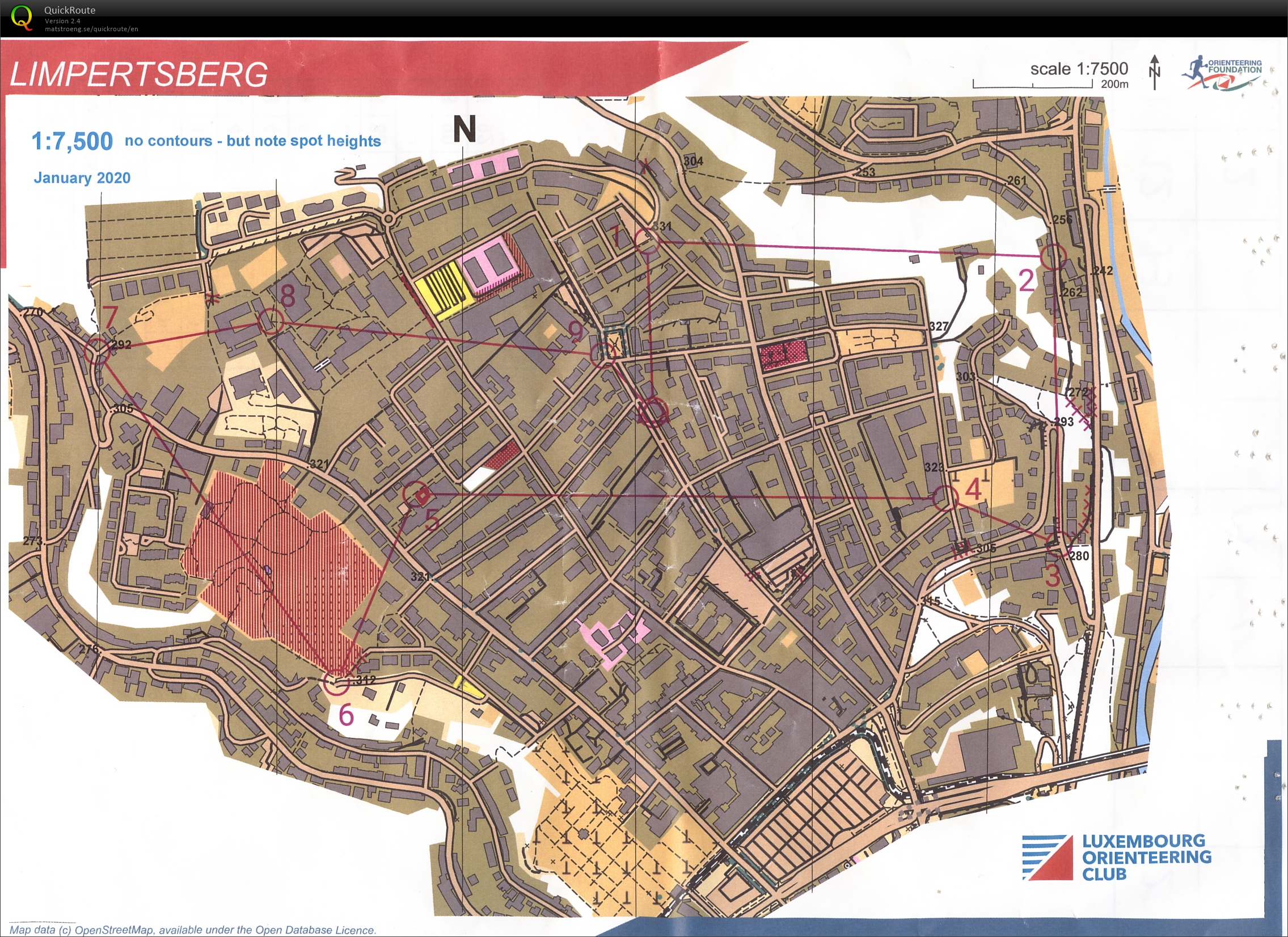Viewport: 1288px width, 937px height.
Task: Click 'no contours - but note spot heights'
Action: 253,141
